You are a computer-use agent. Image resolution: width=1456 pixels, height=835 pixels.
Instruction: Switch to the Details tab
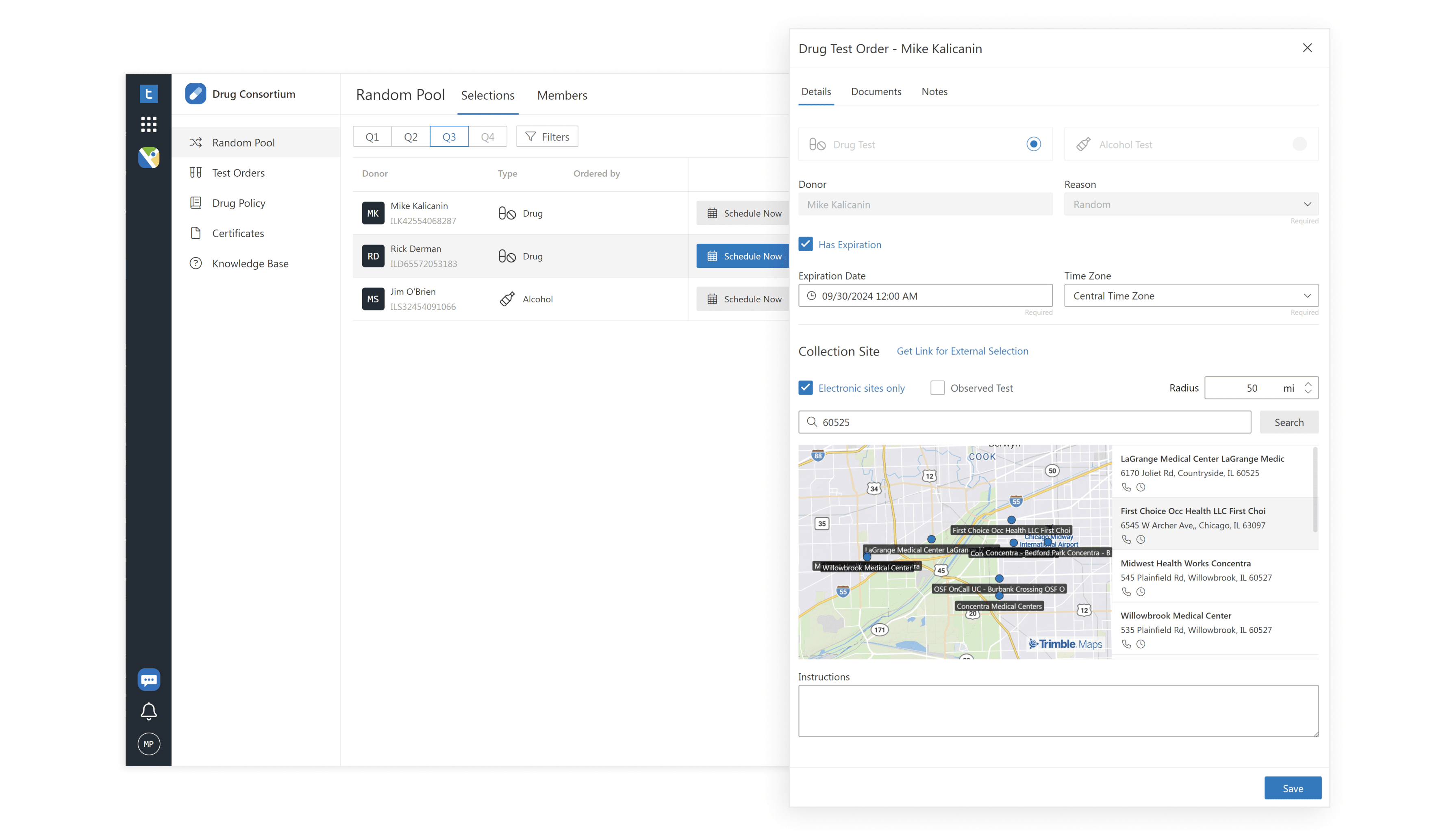pyautogui.click(x=816, y=92)
